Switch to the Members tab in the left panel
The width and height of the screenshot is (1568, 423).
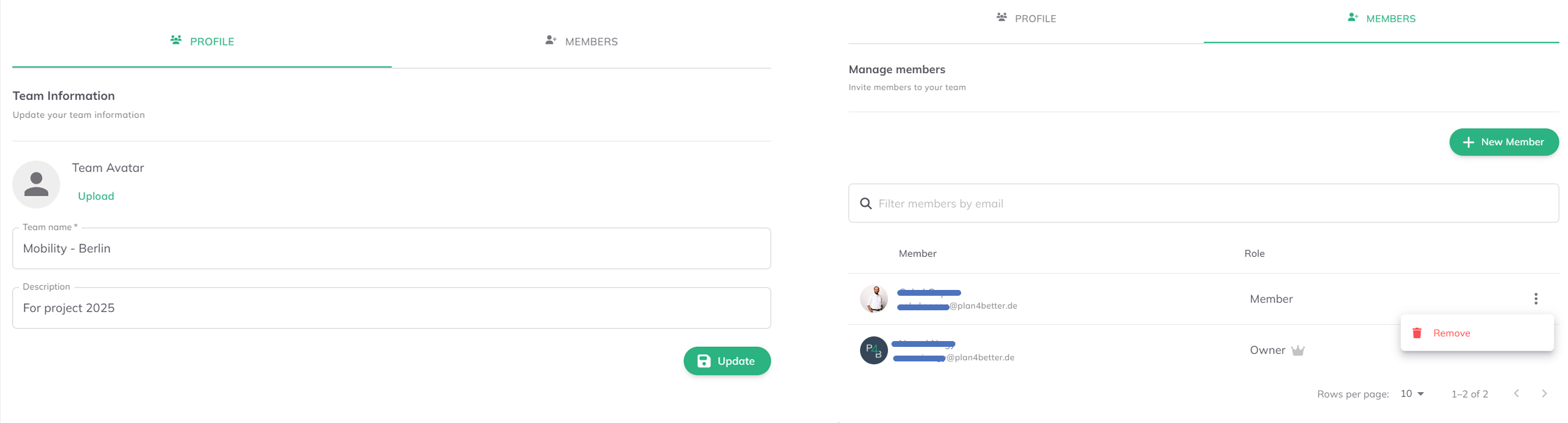(x=581, y=41)
